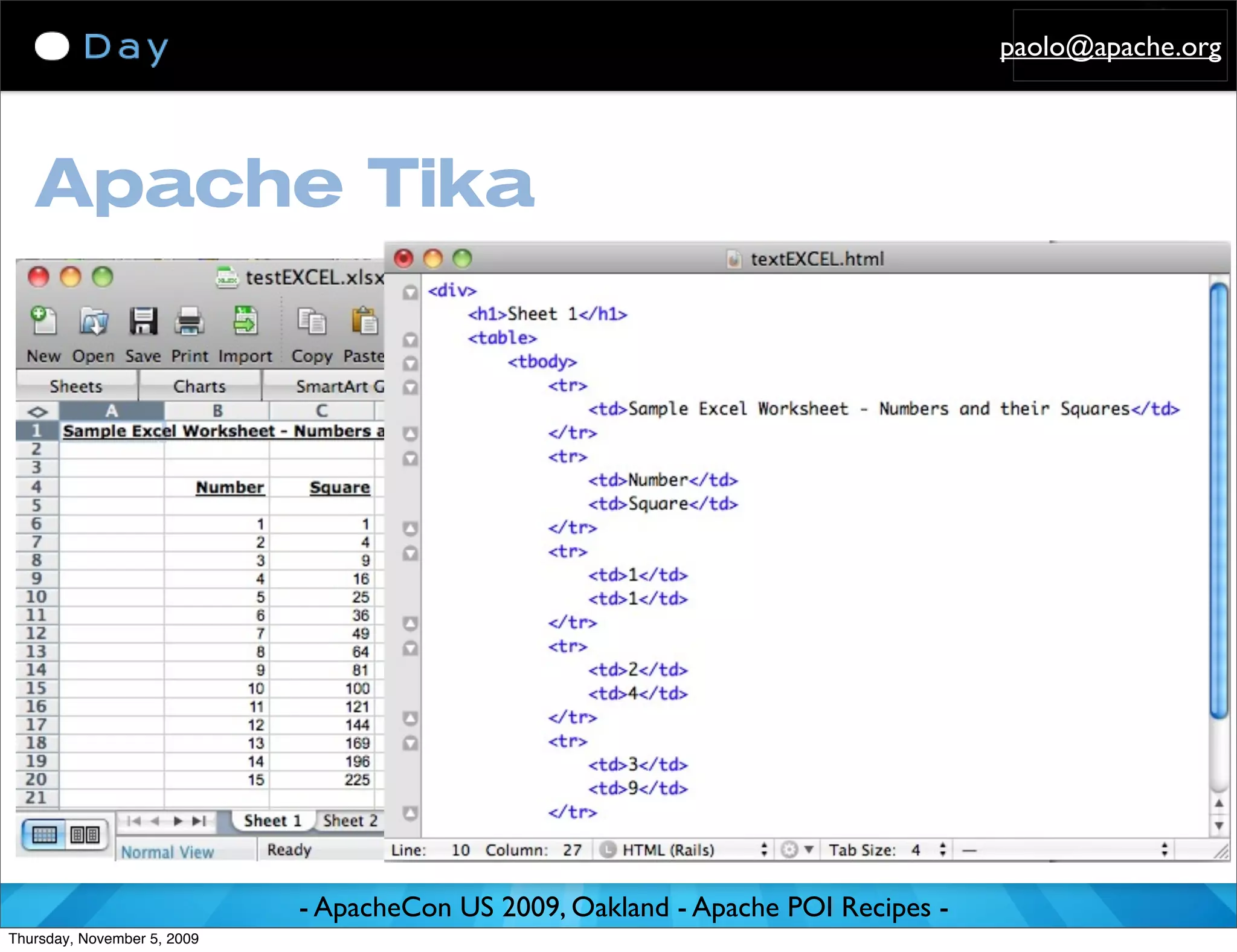This screenshot has width=1237, height=952.
Task: Click the <td>Square</td> code line
Action: (663, 504)
